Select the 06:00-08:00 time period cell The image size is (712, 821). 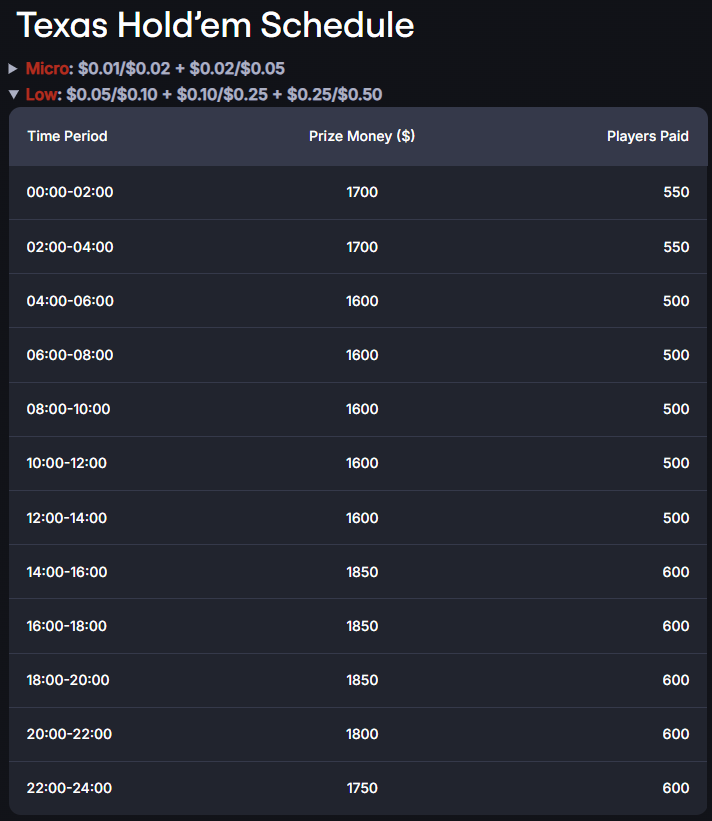70,355
